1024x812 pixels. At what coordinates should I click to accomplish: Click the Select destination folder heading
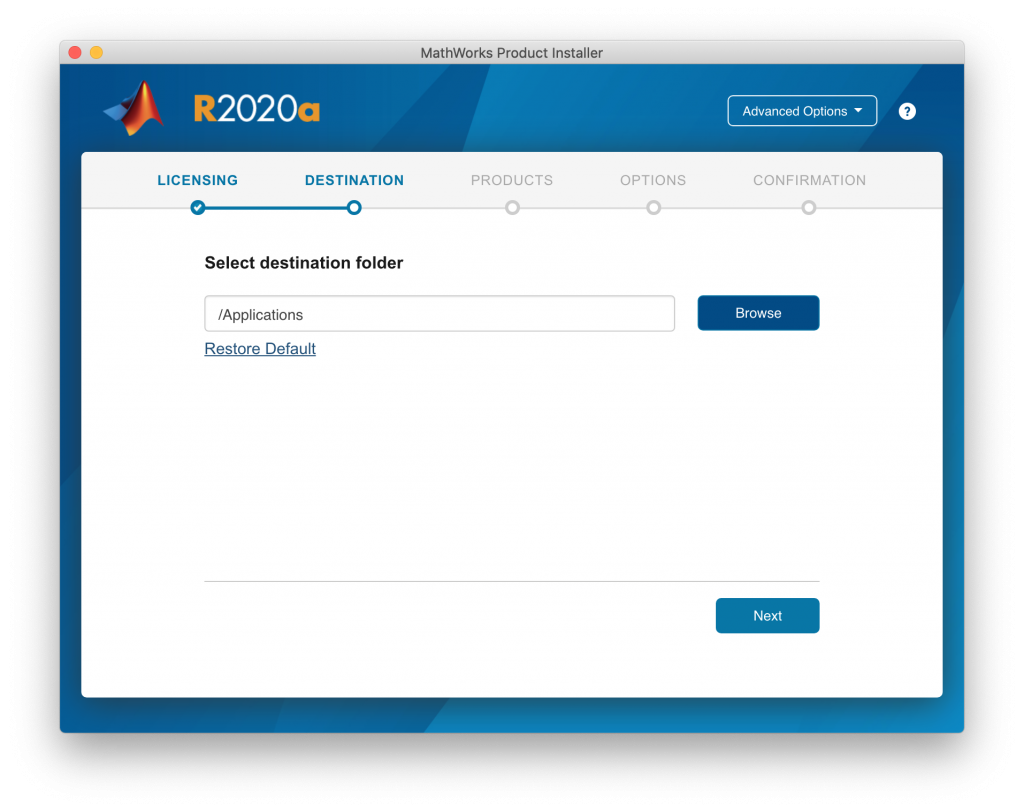point(304,263)
